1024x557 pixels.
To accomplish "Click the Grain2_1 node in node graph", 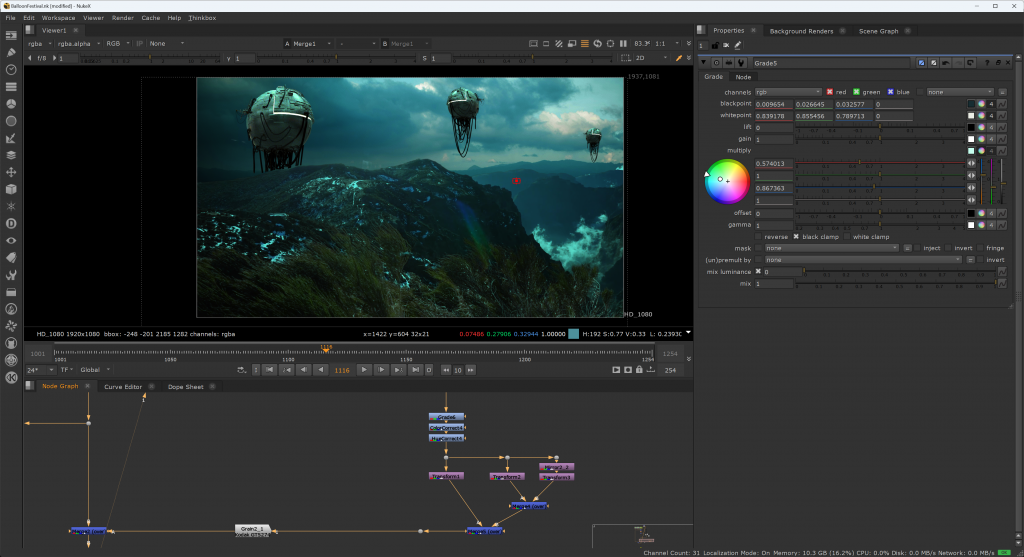I will pos(252,530).
